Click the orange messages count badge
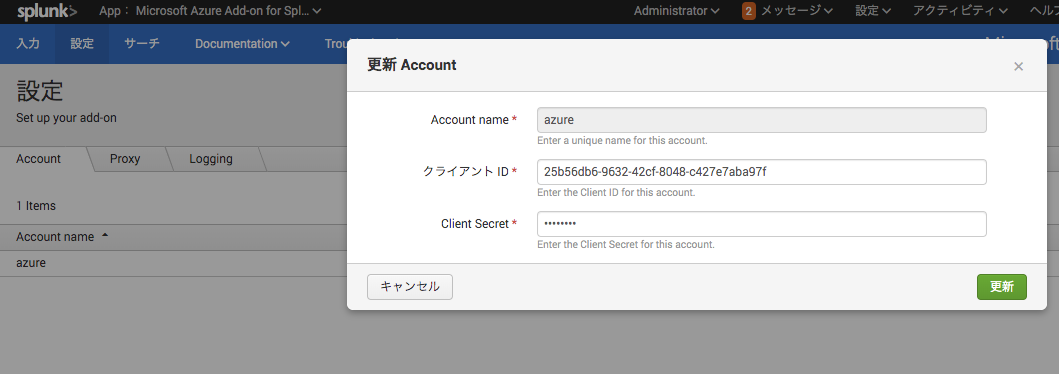The width and height of the screenshot is (1059, 374). tap(748, 11)
